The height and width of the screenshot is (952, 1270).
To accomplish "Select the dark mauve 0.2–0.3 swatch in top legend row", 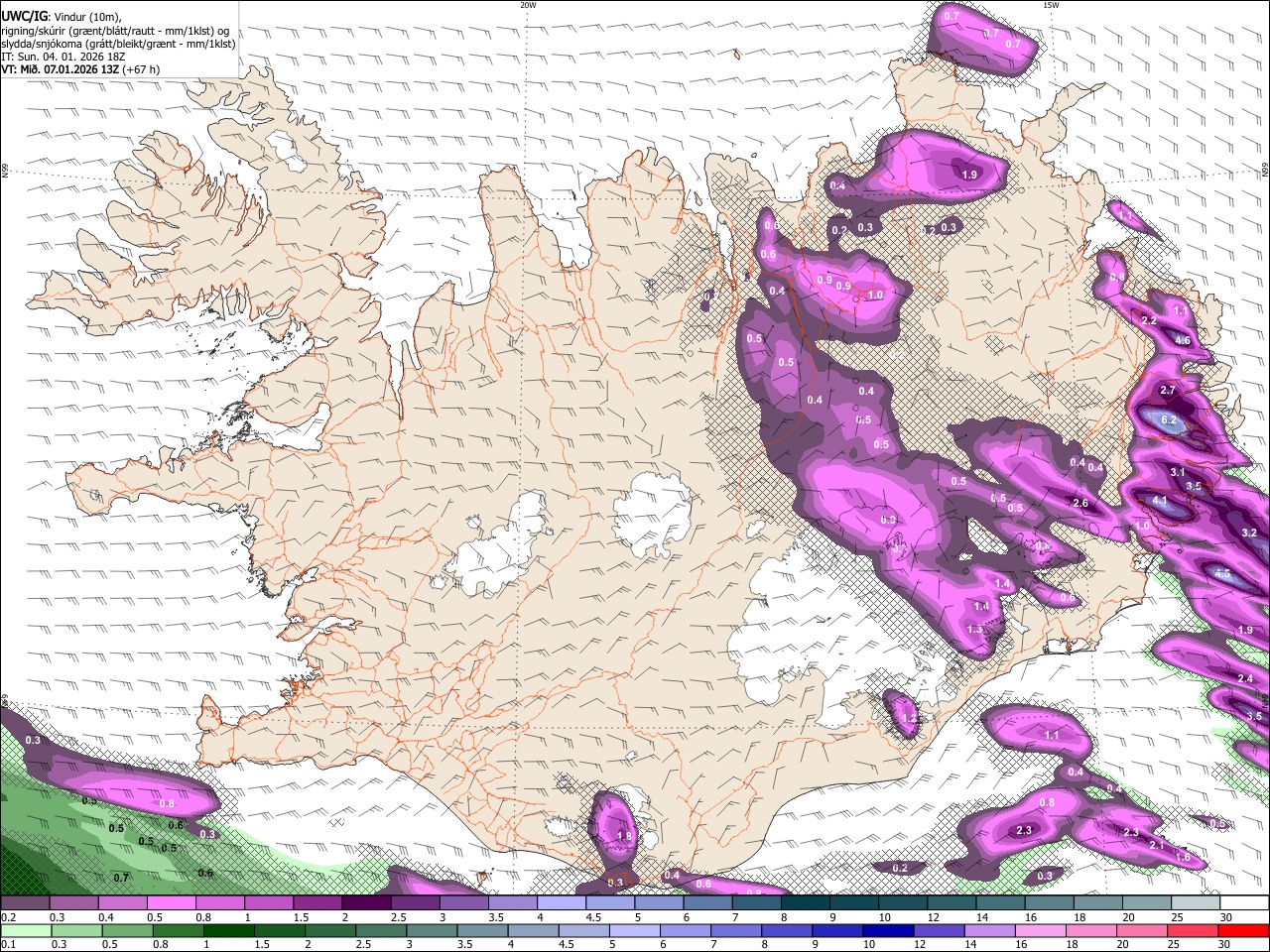I will point(25,903).
